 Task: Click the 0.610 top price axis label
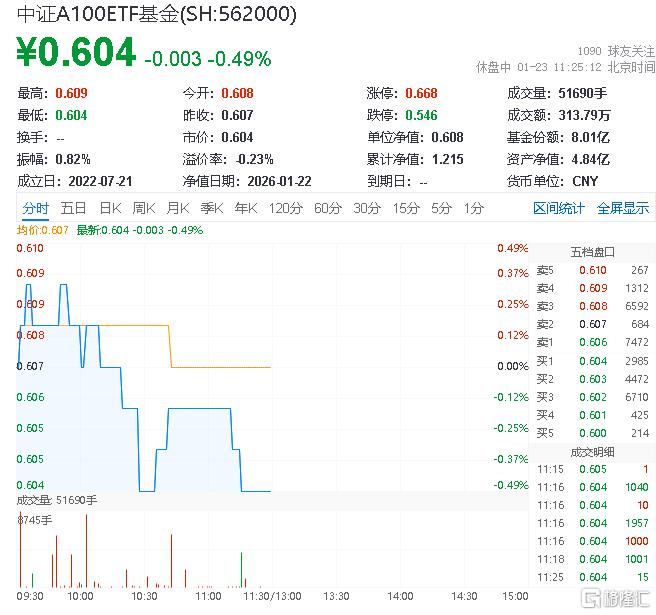coord(30,249)
